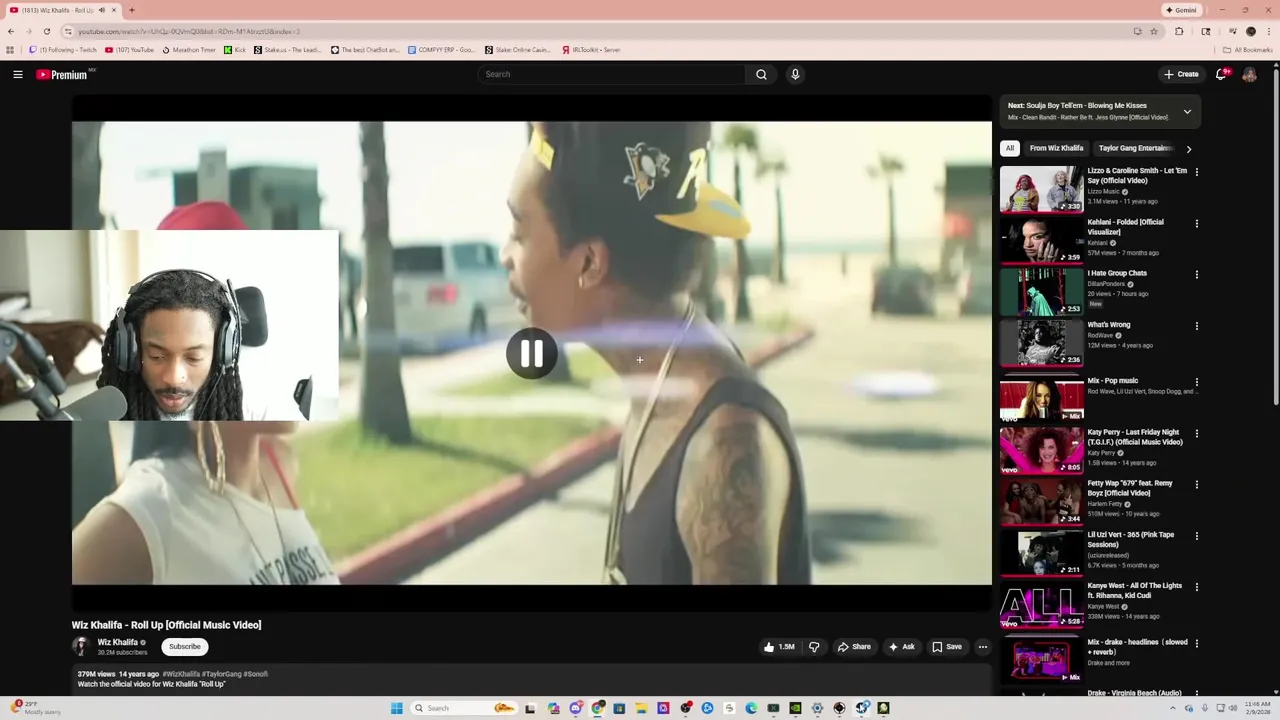The image size is (1280, 720).
Task: Start voice search with microphone icon
Action: point(795,74)
